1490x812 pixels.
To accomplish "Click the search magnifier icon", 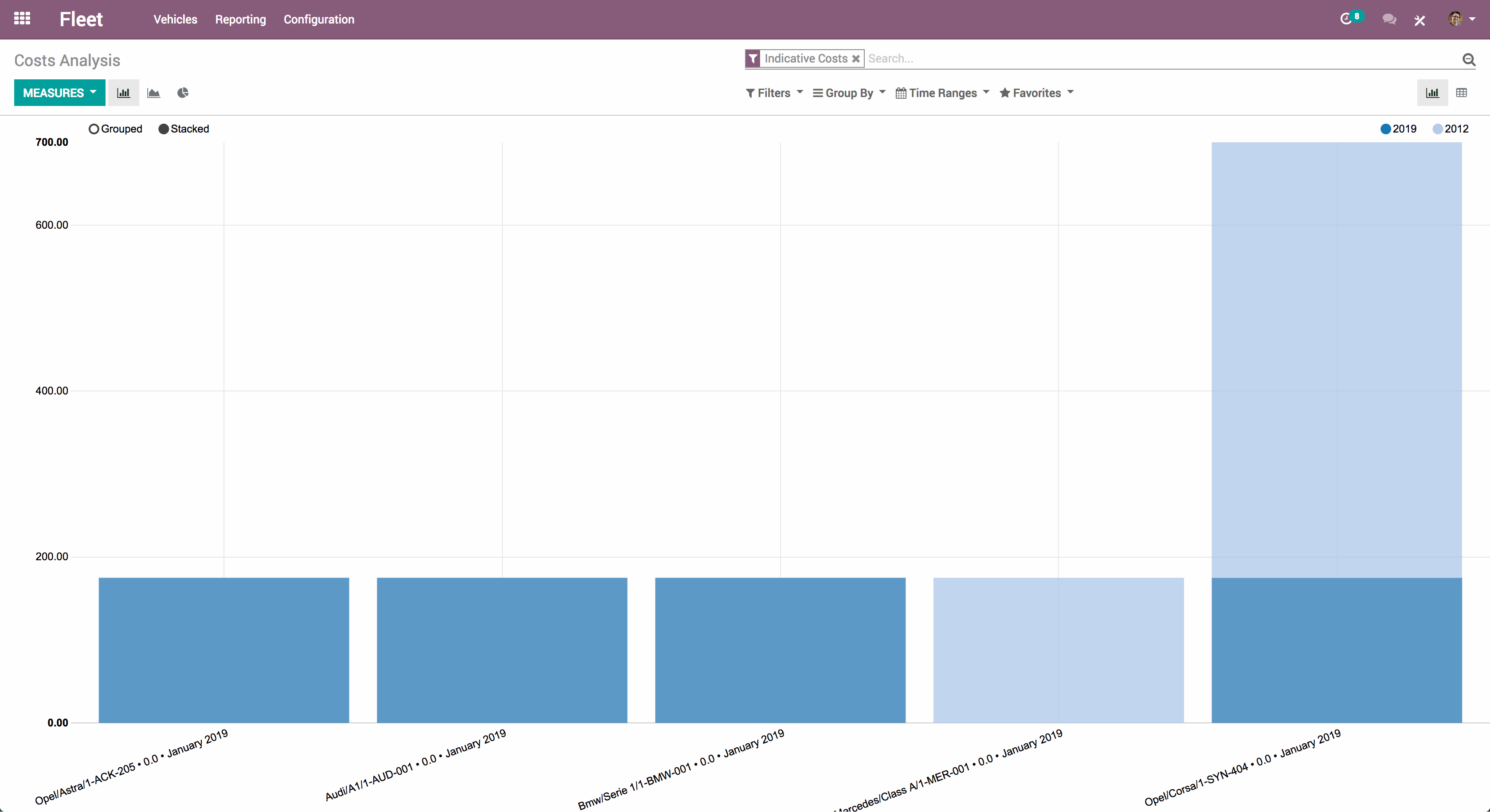I will point(1469,59).
